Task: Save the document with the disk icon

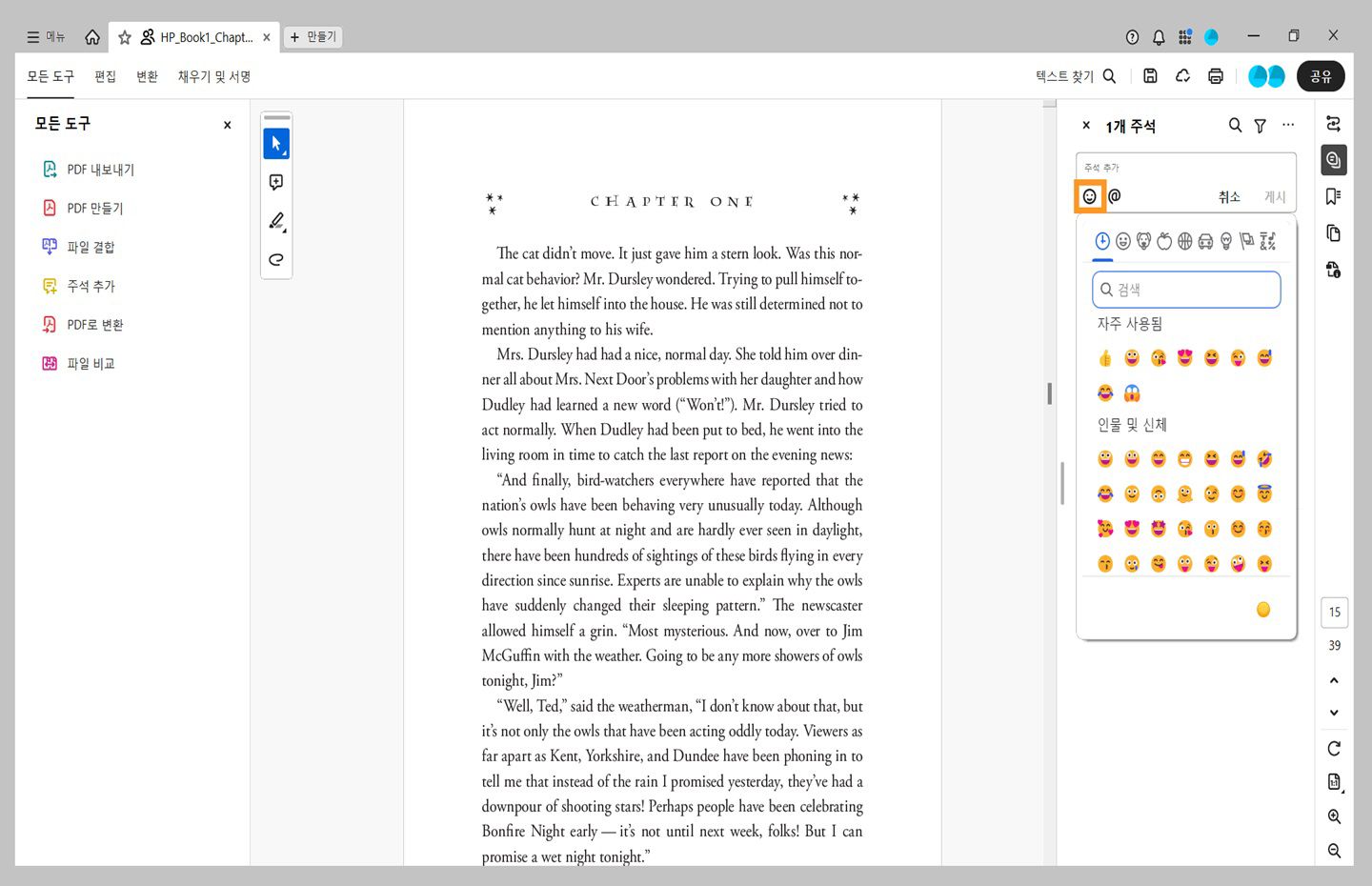Action: tap(1150, 76)
